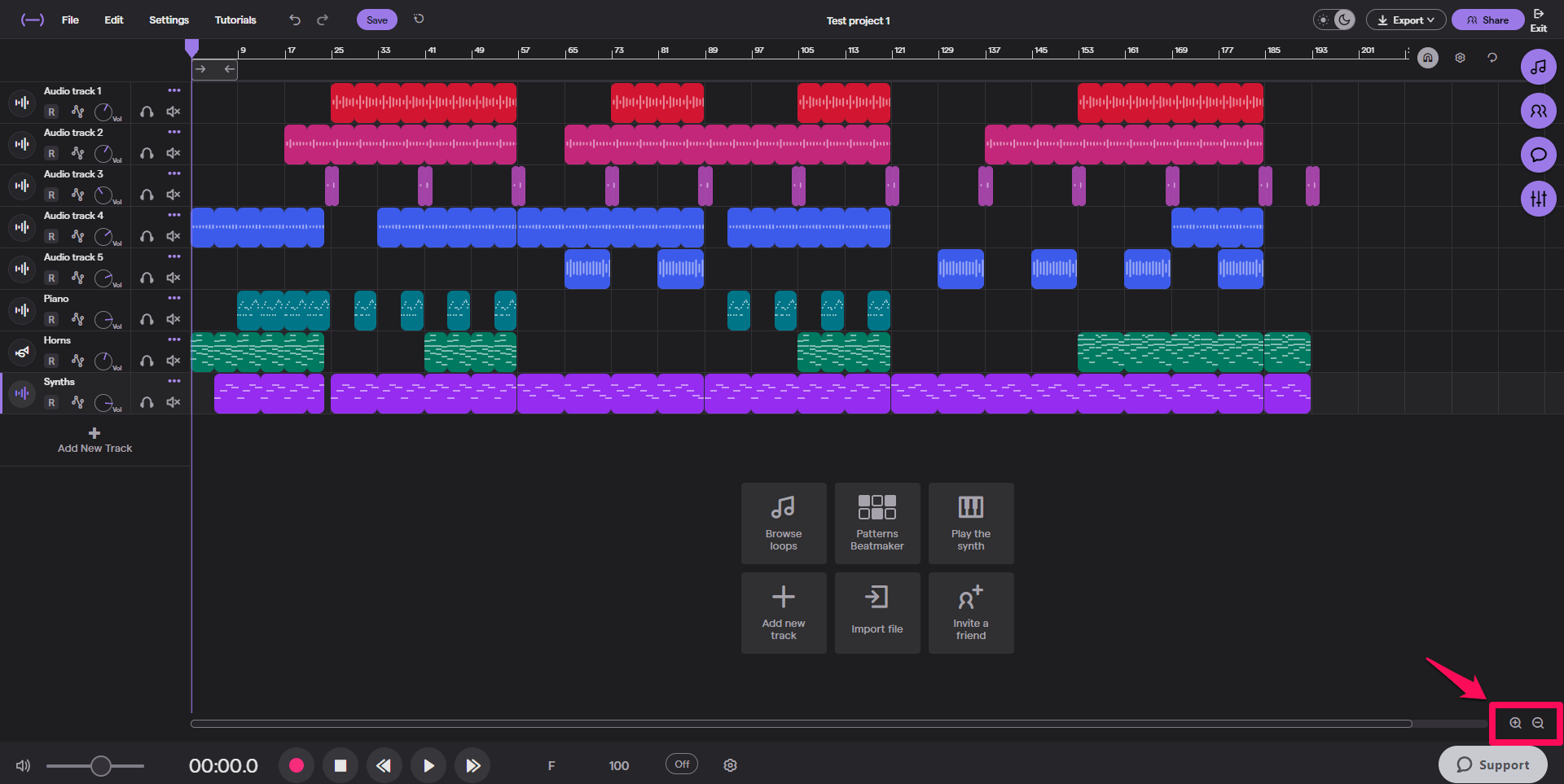Click the Audio track 1 waveform icon
Viewport: 1564px width, 784px height.
pos(22,103)
